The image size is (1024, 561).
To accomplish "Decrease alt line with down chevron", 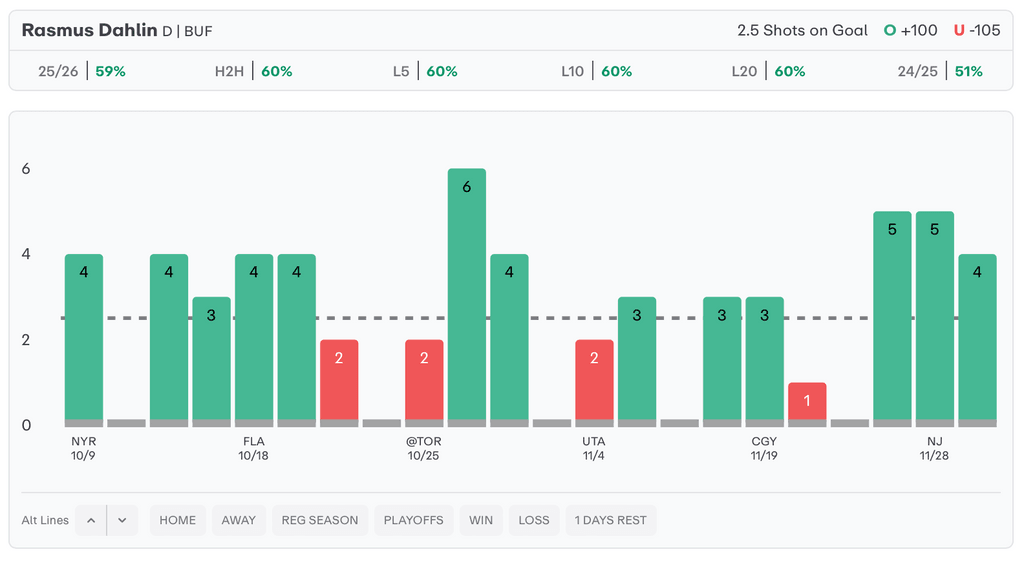I will point(121,520).
